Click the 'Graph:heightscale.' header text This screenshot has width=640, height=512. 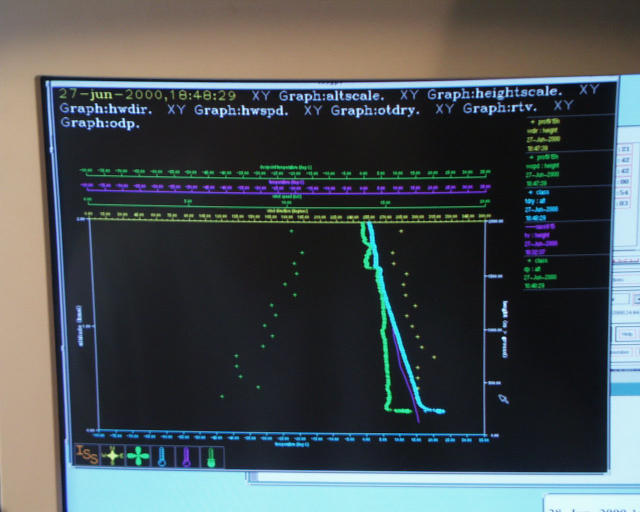pos(494,93)
